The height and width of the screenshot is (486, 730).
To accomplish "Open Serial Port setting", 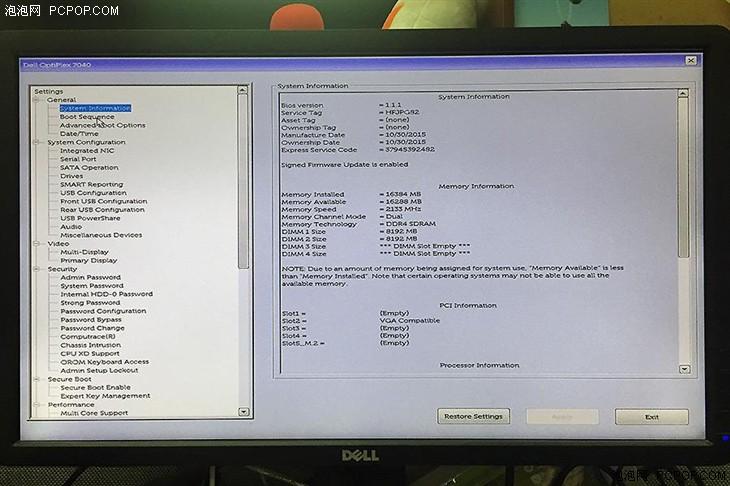I will [78, 159].
